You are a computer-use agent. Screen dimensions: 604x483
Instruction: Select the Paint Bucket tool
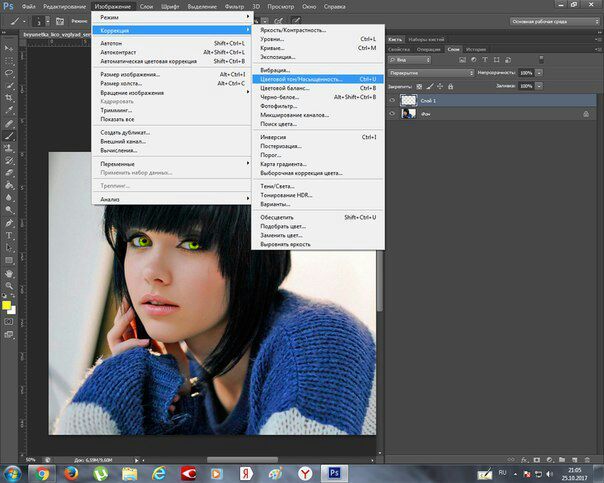click(x=9, y=185)
